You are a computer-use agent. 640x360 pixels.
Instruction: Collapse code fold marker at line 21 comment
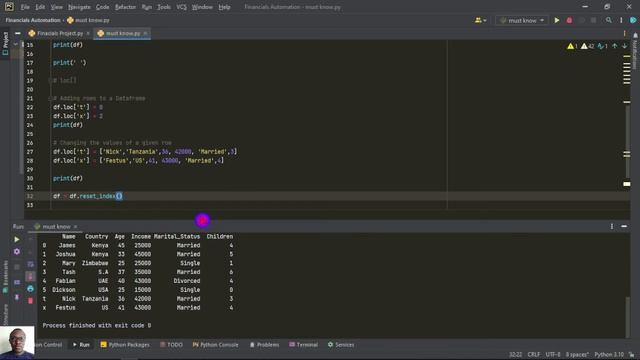click(50, 98)
